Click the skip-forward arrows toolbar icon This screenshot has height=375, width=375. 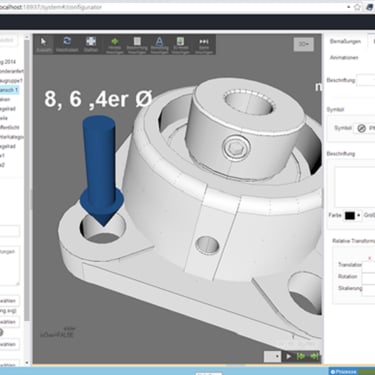[204, 45]
